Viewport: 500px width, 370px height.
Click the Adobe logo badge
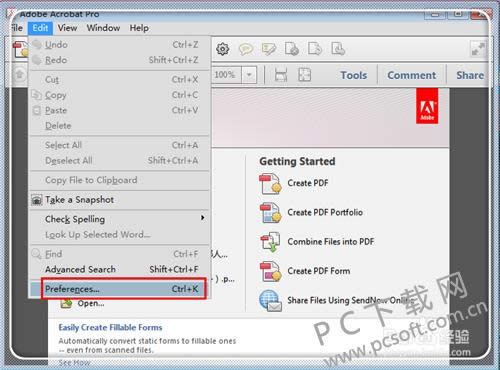click(427, 106)
